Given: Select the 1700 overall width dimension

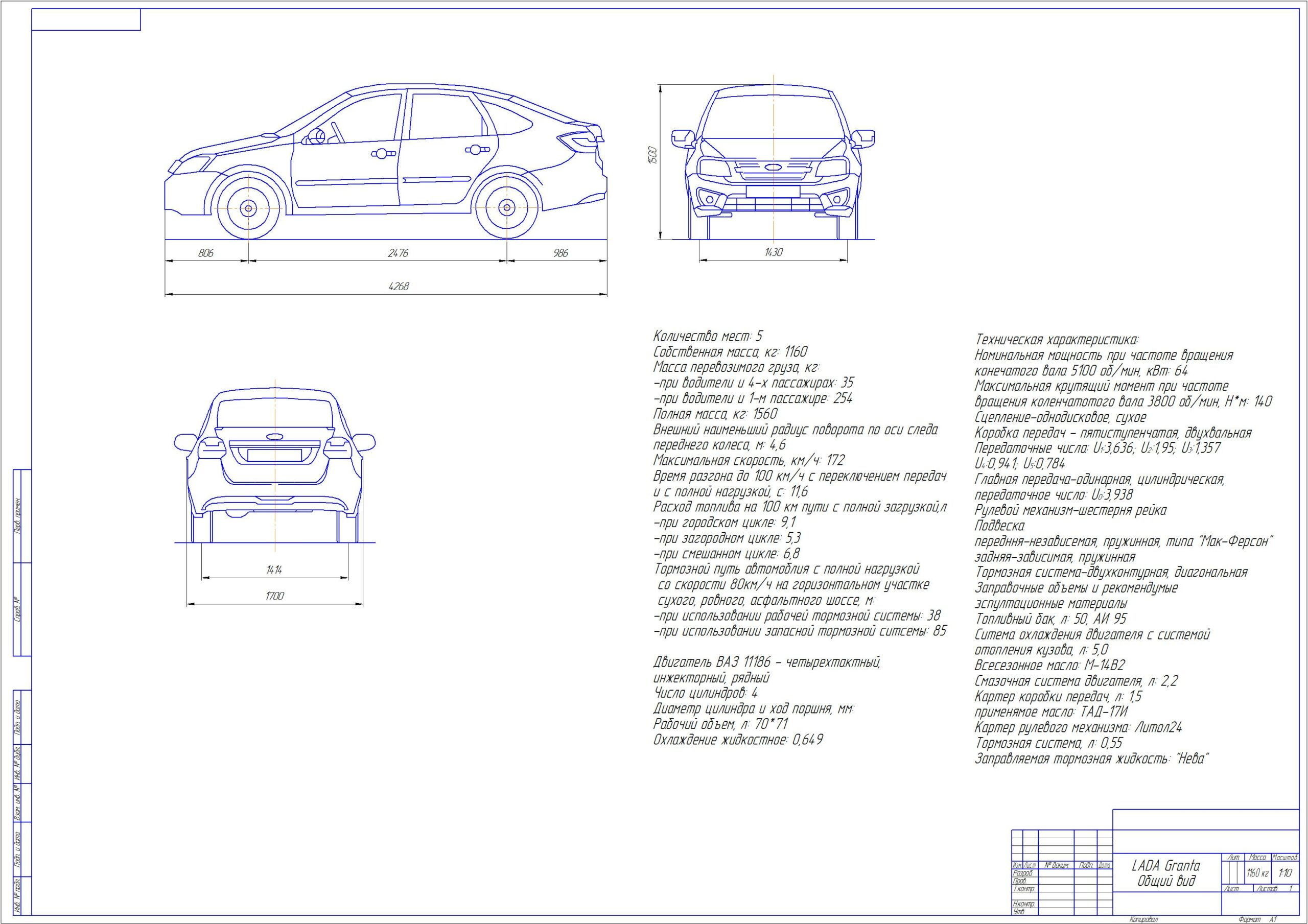Looking at the screenshot, I should pyautogui.click(x=274, y=597).
